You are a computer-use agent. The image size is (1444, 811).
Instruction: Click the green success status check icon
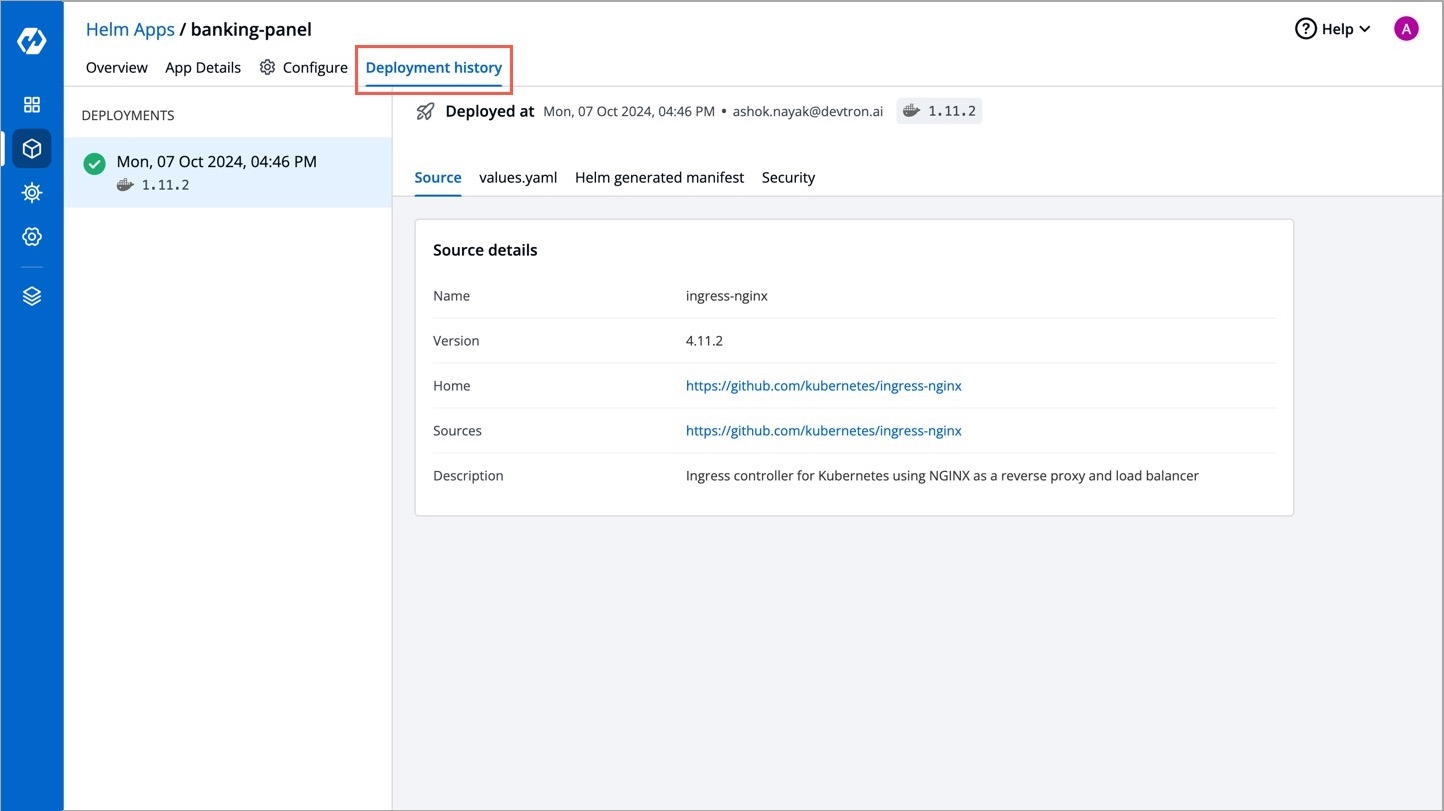pyautogui.click(x=95, y=164)
